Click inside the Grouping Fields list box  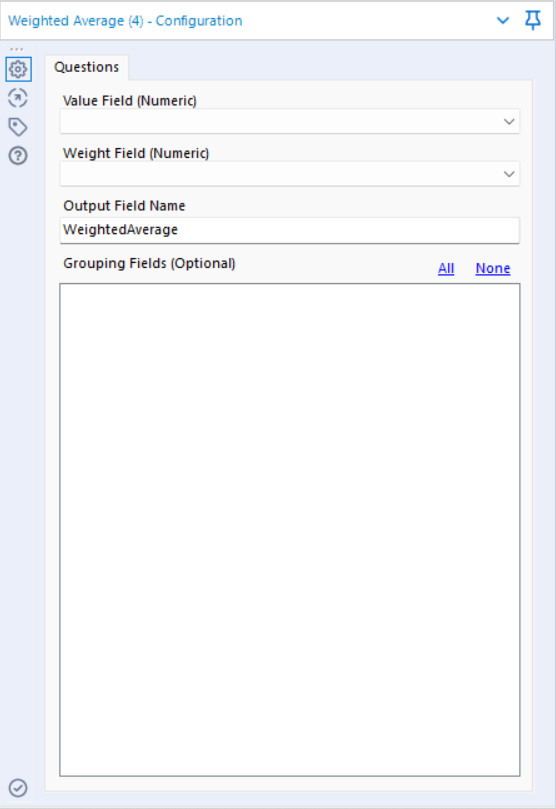[290, 529]
